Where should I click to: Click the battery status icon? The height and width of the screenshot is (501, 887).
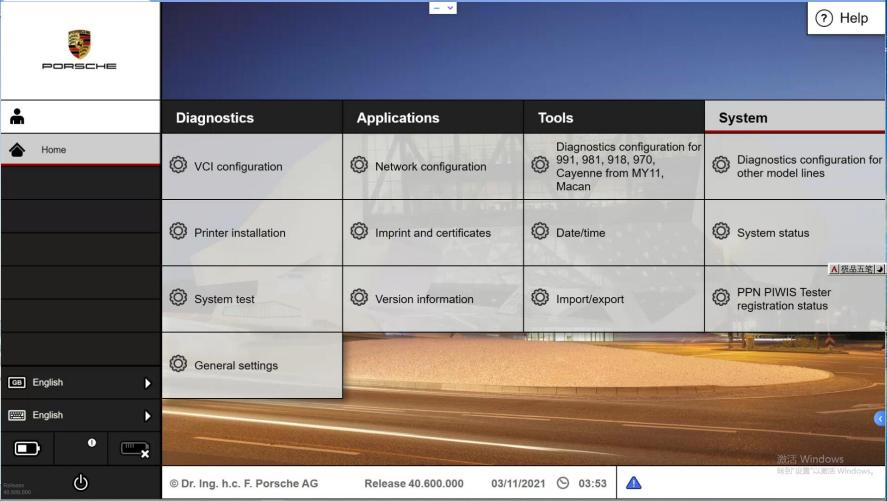pos(27,449)
